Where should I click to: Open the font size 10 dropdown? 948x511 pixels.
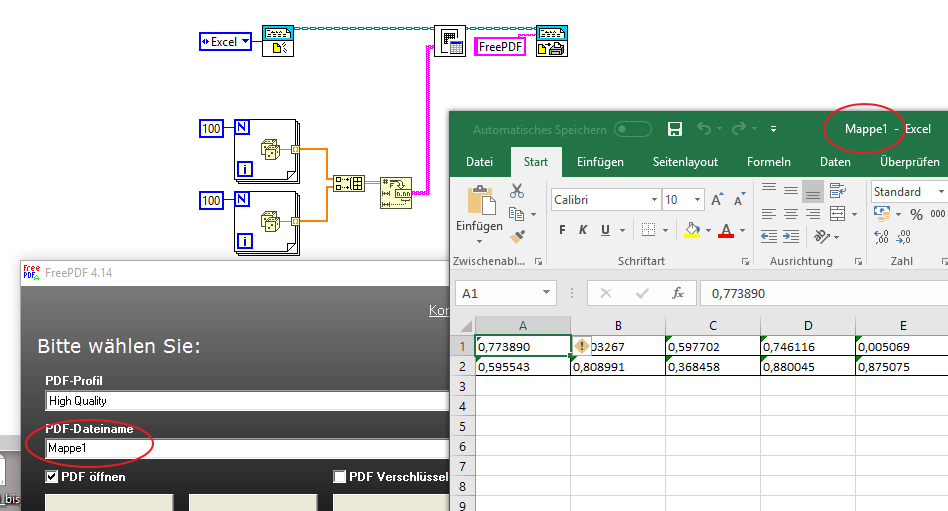pyautogui.click(x=697, y=200)
